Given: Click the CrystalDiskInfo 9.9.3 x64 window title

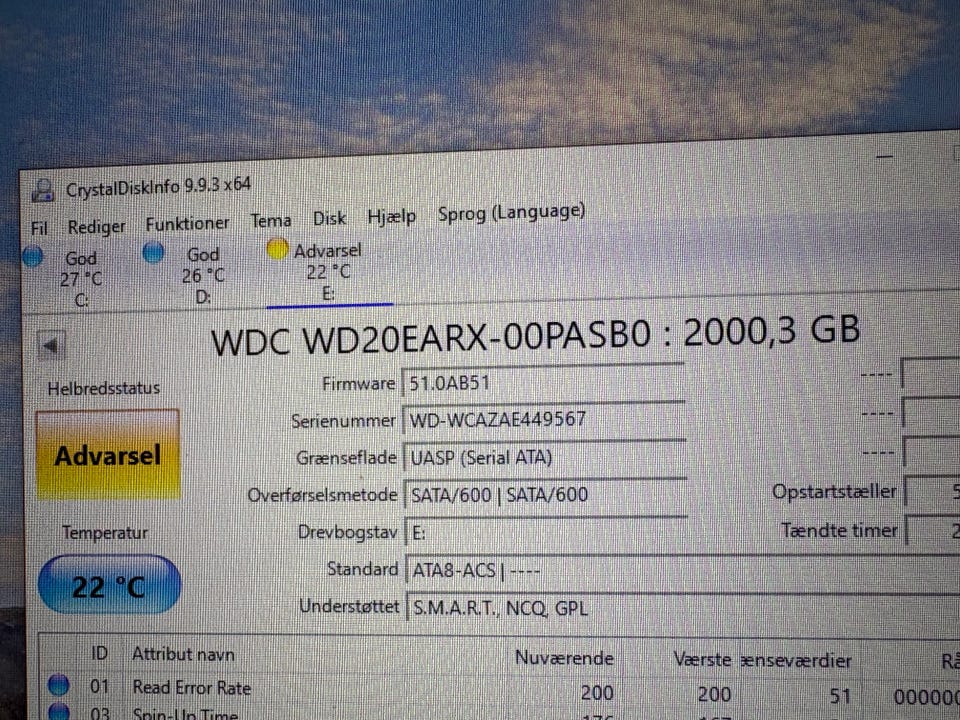Looking at the screenshot, I should pyautogui.click(x=158, y=186).
